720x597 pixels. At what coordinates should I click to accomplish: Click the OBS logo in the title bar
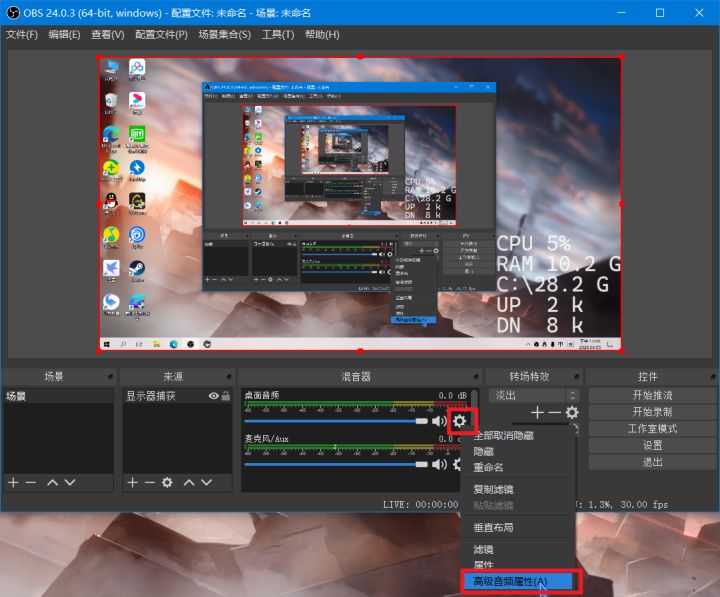coord(13,13)
